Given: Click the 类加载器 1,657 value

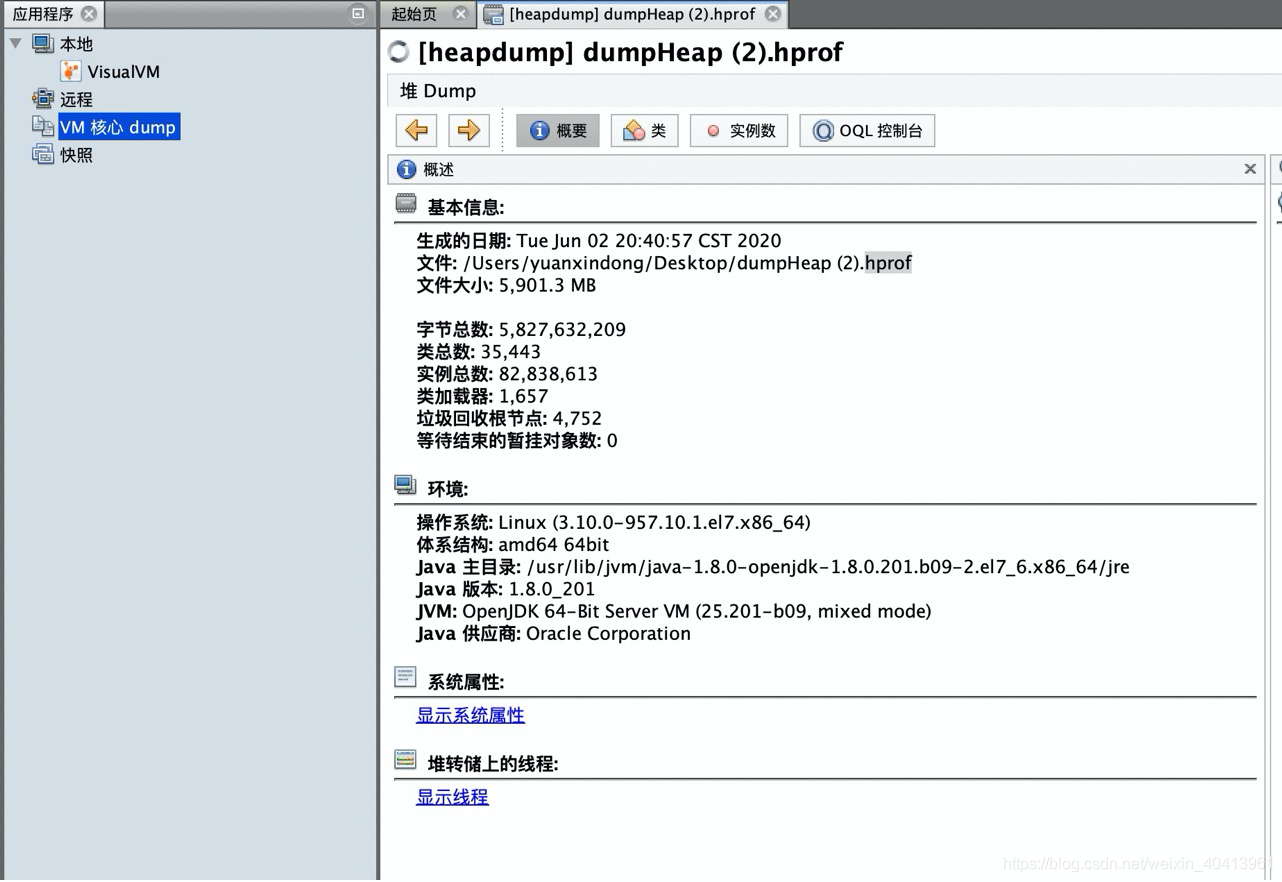Looking at the screenshot, I should pyautogui.click(x=523, y=396).
